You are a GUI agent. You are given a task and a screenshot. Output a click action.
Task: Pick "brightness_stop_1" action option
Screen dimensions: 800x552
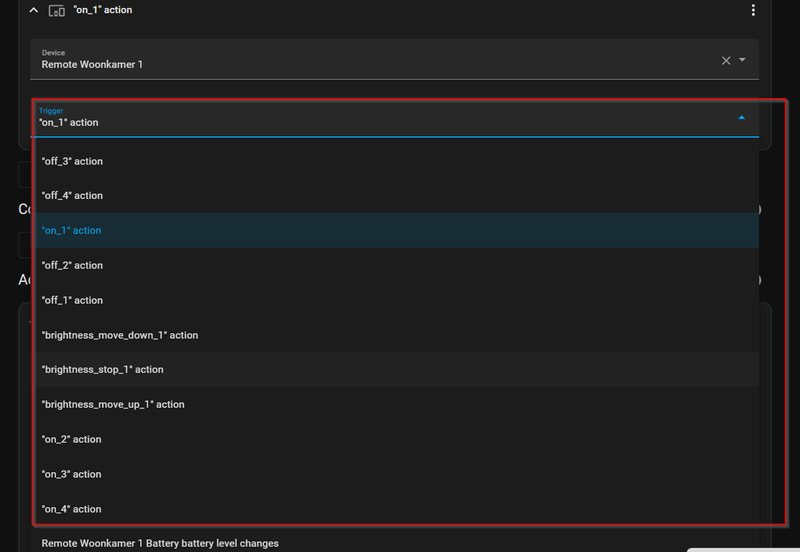click(396, 370)
